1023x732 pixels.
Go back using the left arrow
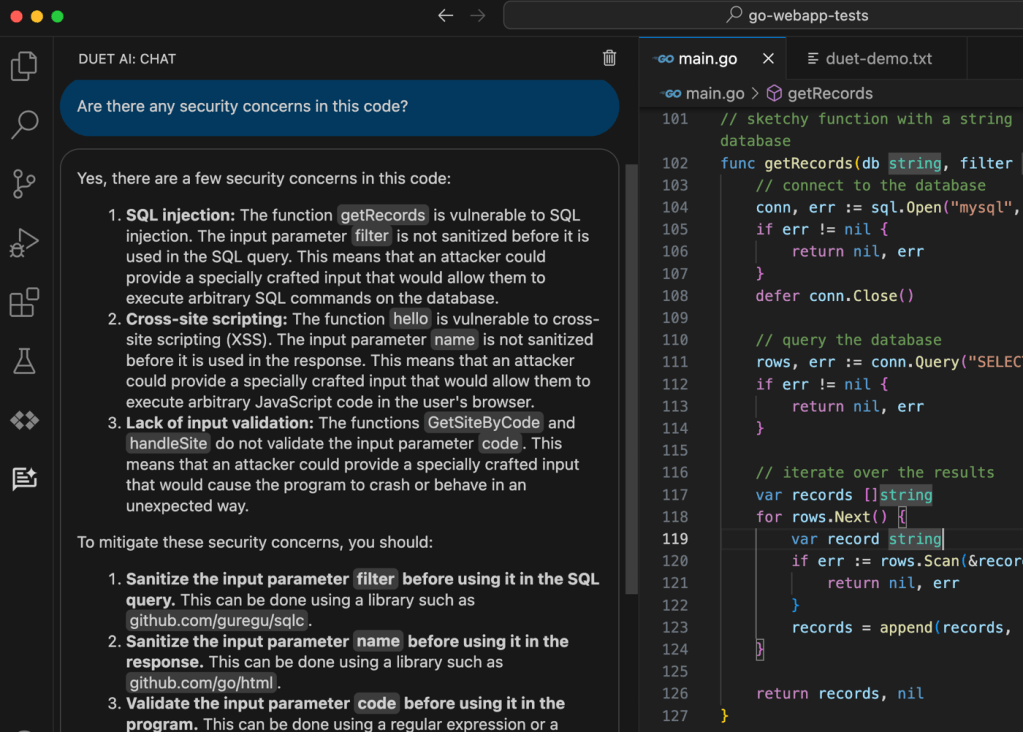[446, 15]
